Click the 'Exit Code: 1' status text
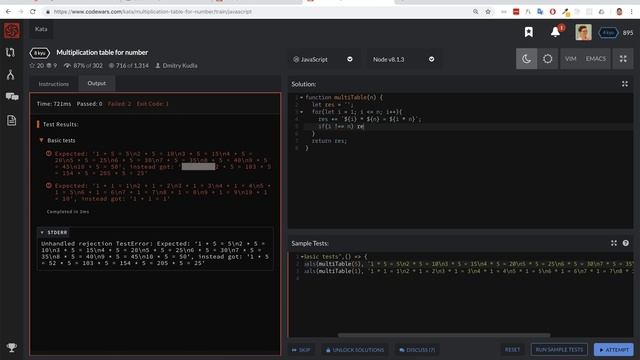Viewport: 640px width, 360px height. 152,104
